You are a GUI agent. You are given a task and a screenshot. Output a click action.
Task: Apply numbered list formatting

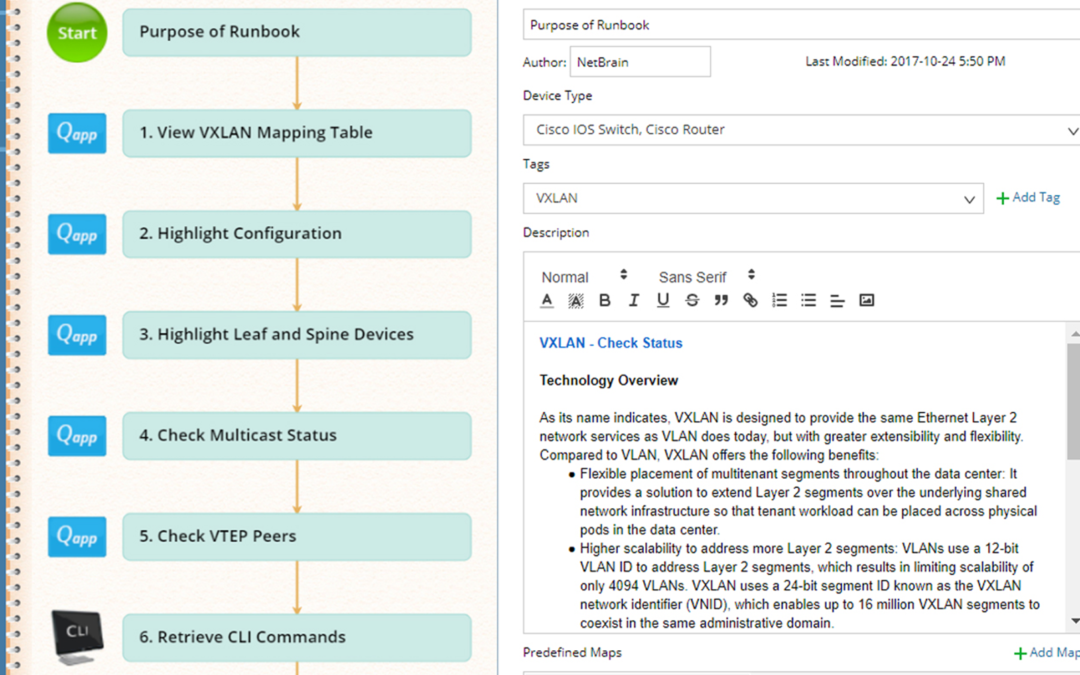coord(780,300)
